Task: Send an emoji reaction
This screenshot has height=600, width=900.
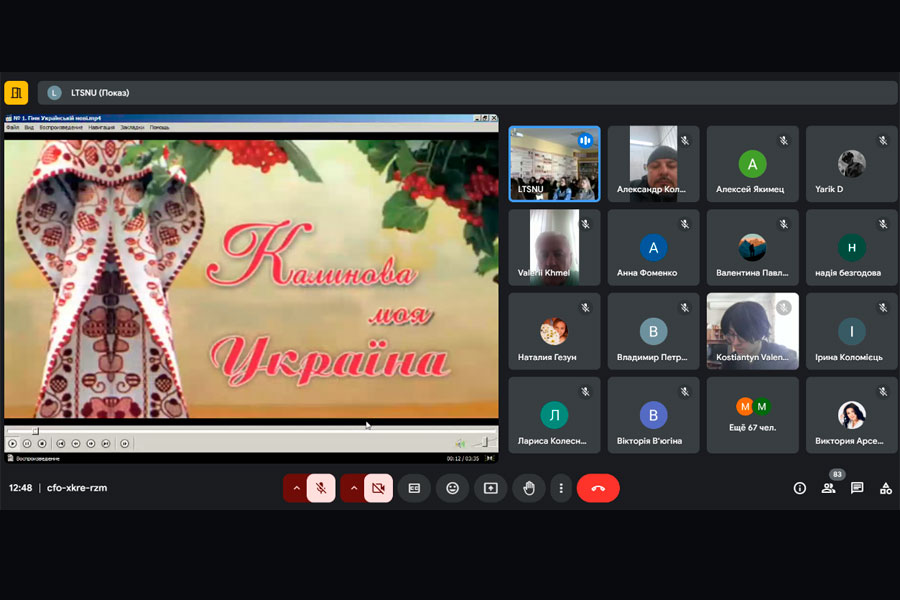Action: [x=453, y=488]
